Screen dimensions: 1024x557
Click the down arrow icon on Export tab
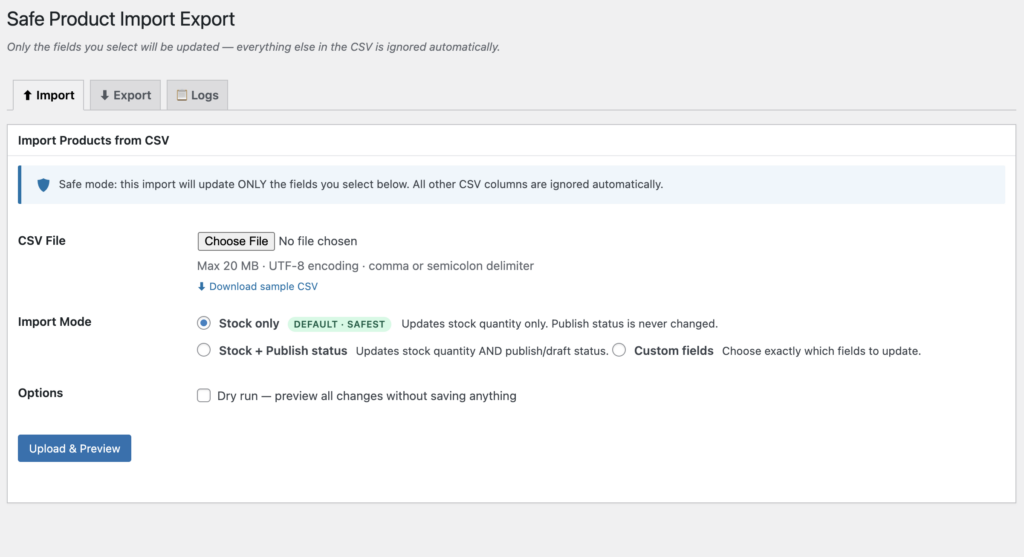(105, 96)
